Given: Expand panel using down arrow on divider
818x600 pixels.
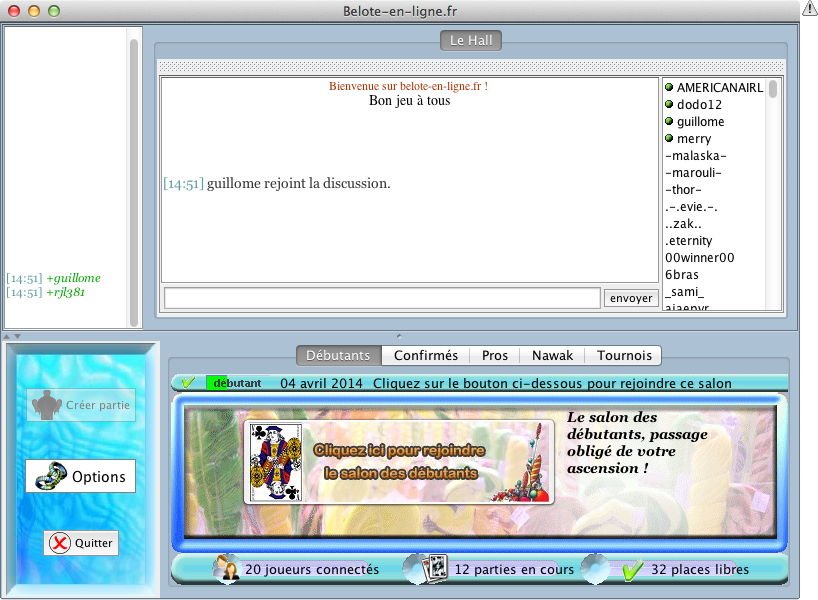Looking at the screenshot, I should click(17, 337).
